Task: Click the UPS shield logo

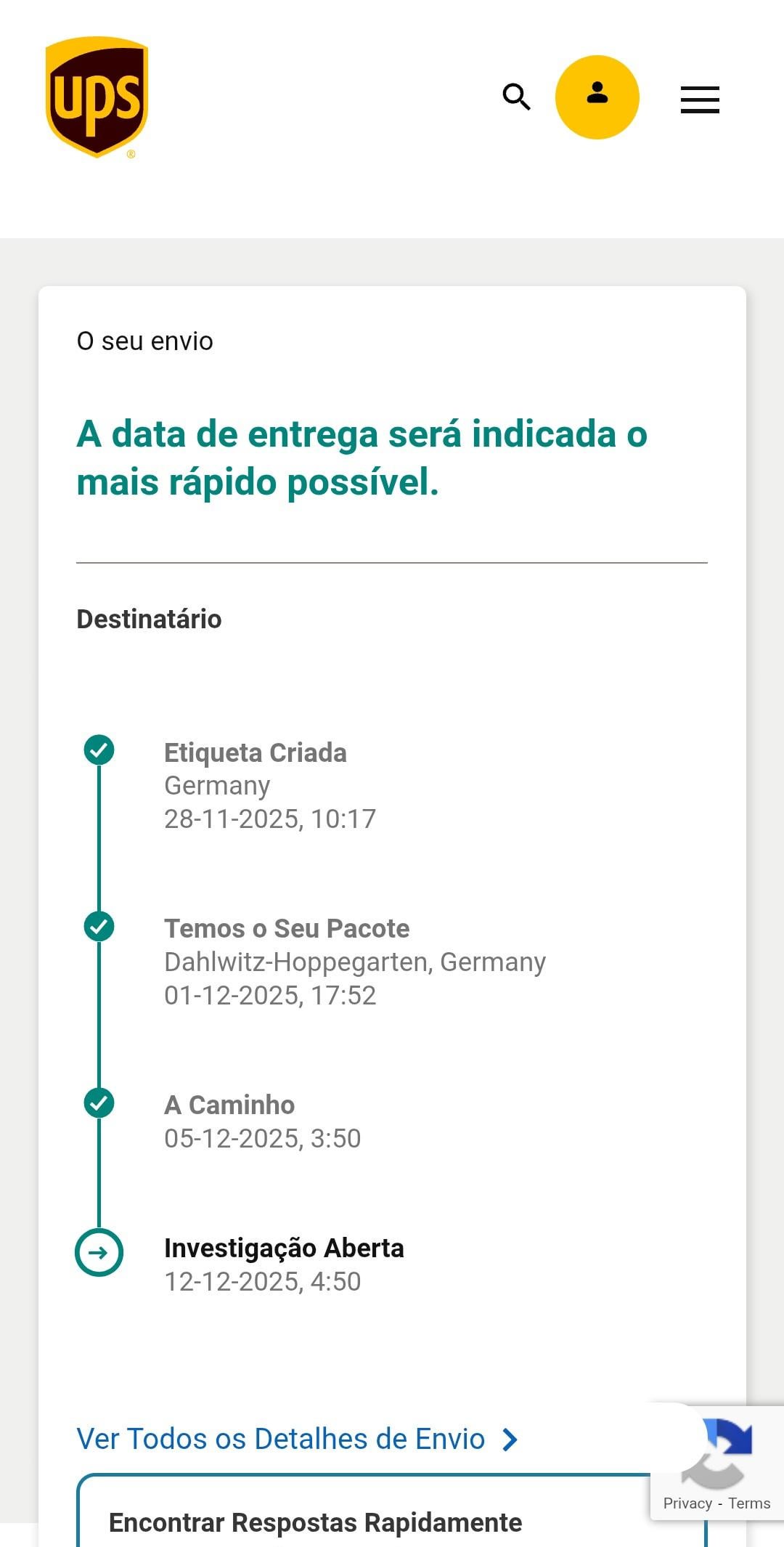Action: click(97, 97)
